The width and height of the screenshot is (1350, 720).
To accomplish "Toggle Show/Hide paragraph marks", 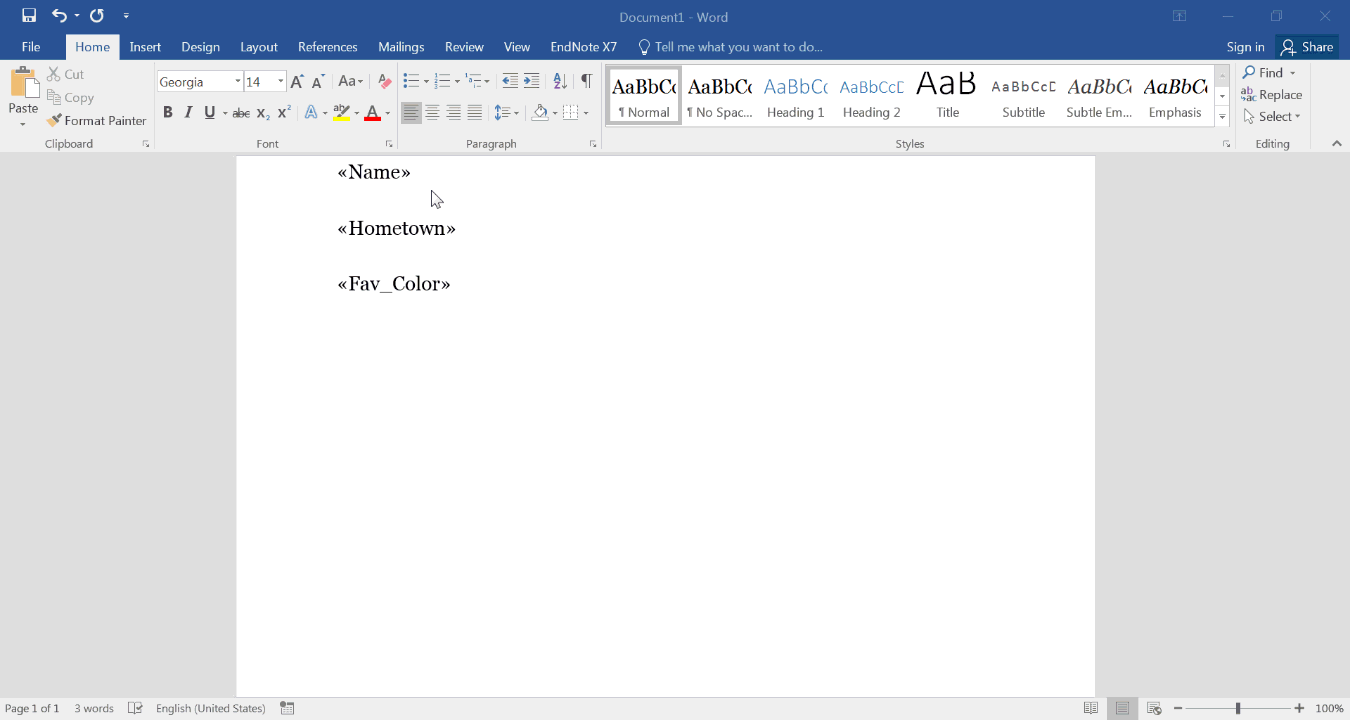I will coord(586,82).
